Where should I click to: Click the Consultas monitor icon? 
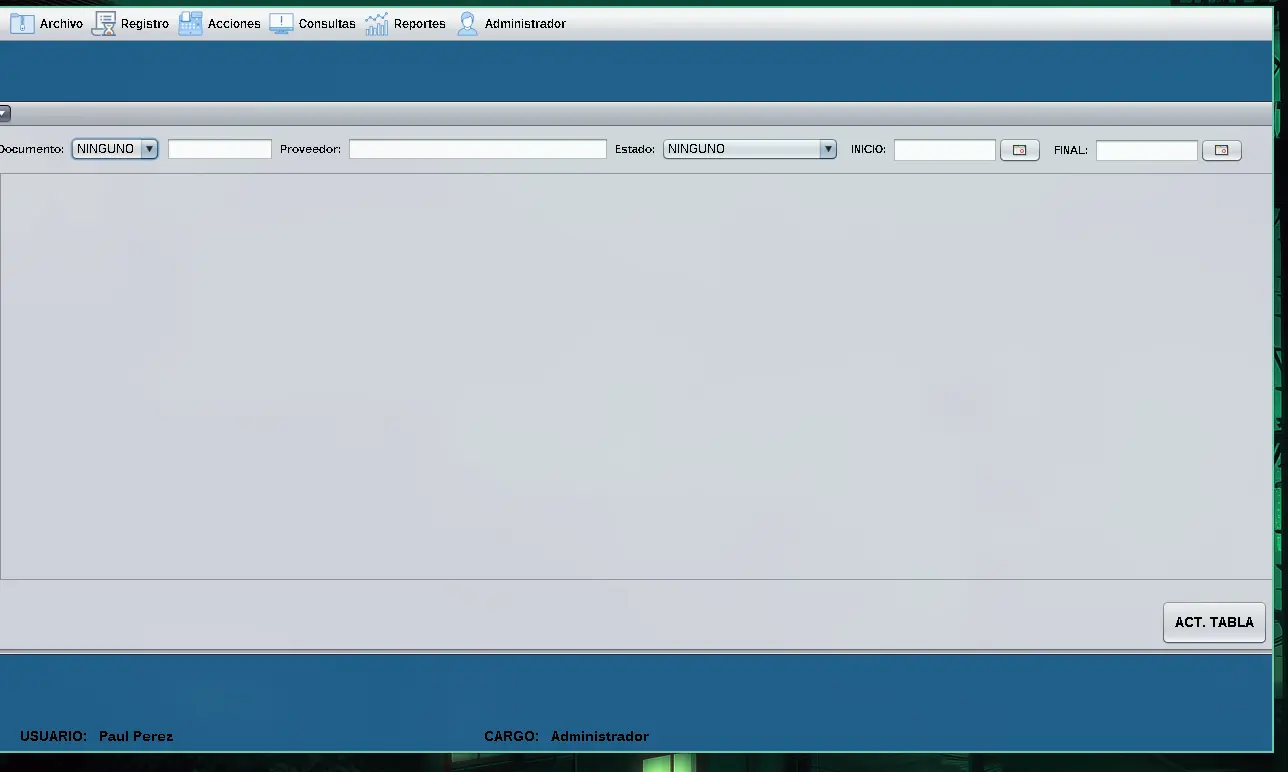[281, 23]
